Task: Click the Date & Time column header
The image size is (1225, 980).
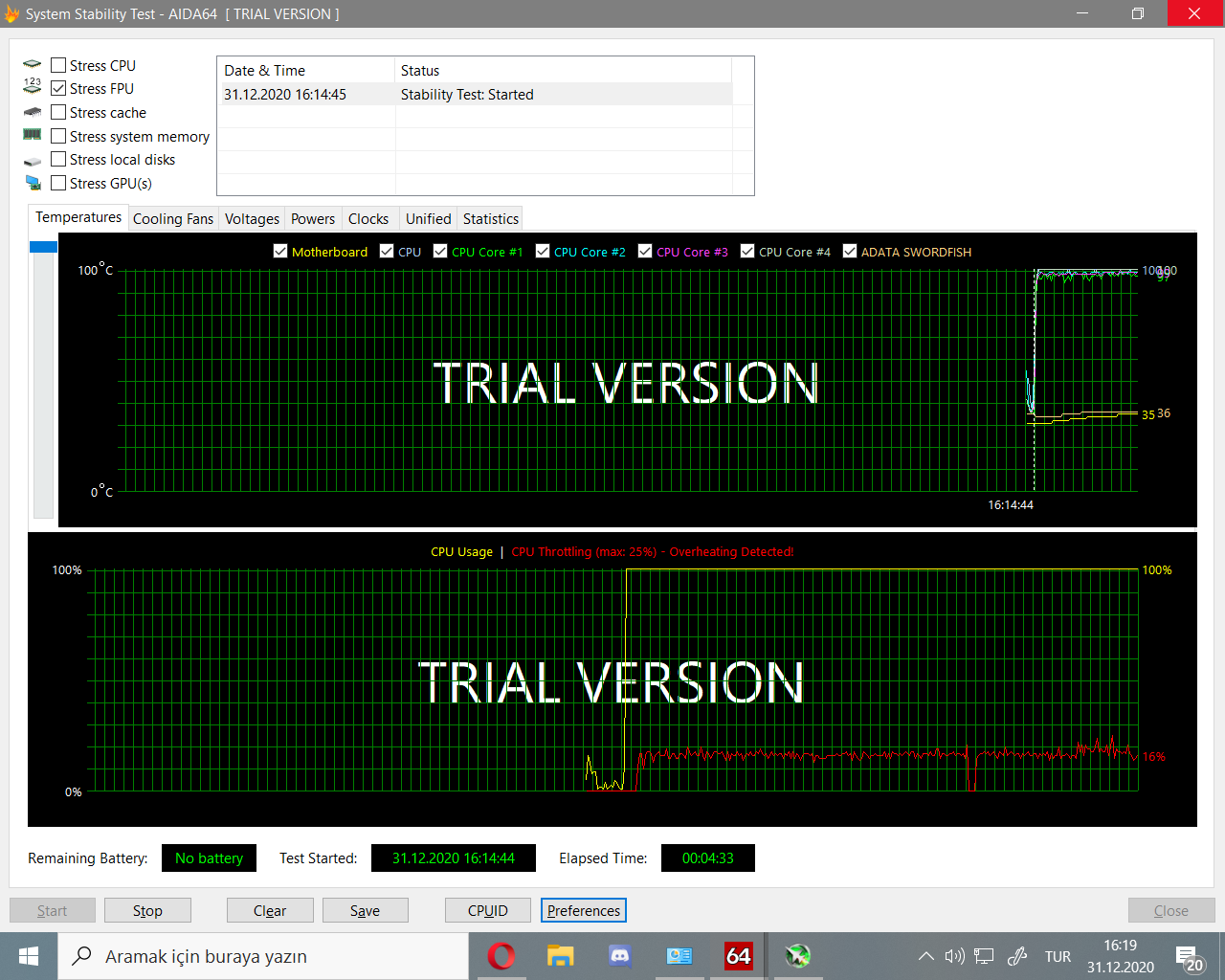Action: coord(306,70)
